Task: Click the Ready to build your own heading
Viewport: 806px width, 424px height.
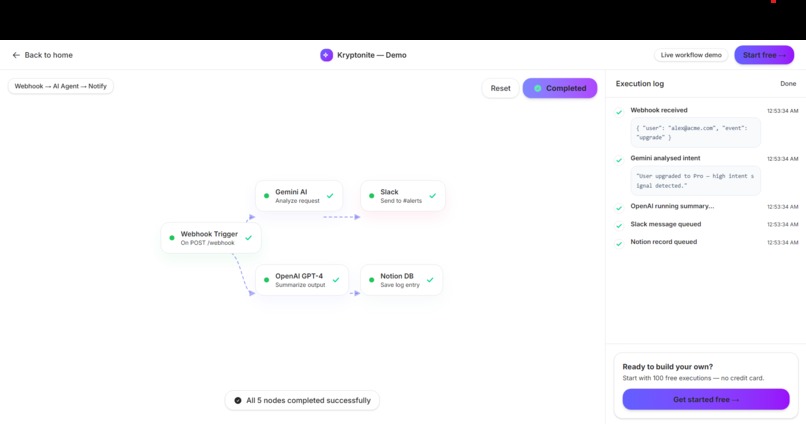Action: click(x=667, y=367)
